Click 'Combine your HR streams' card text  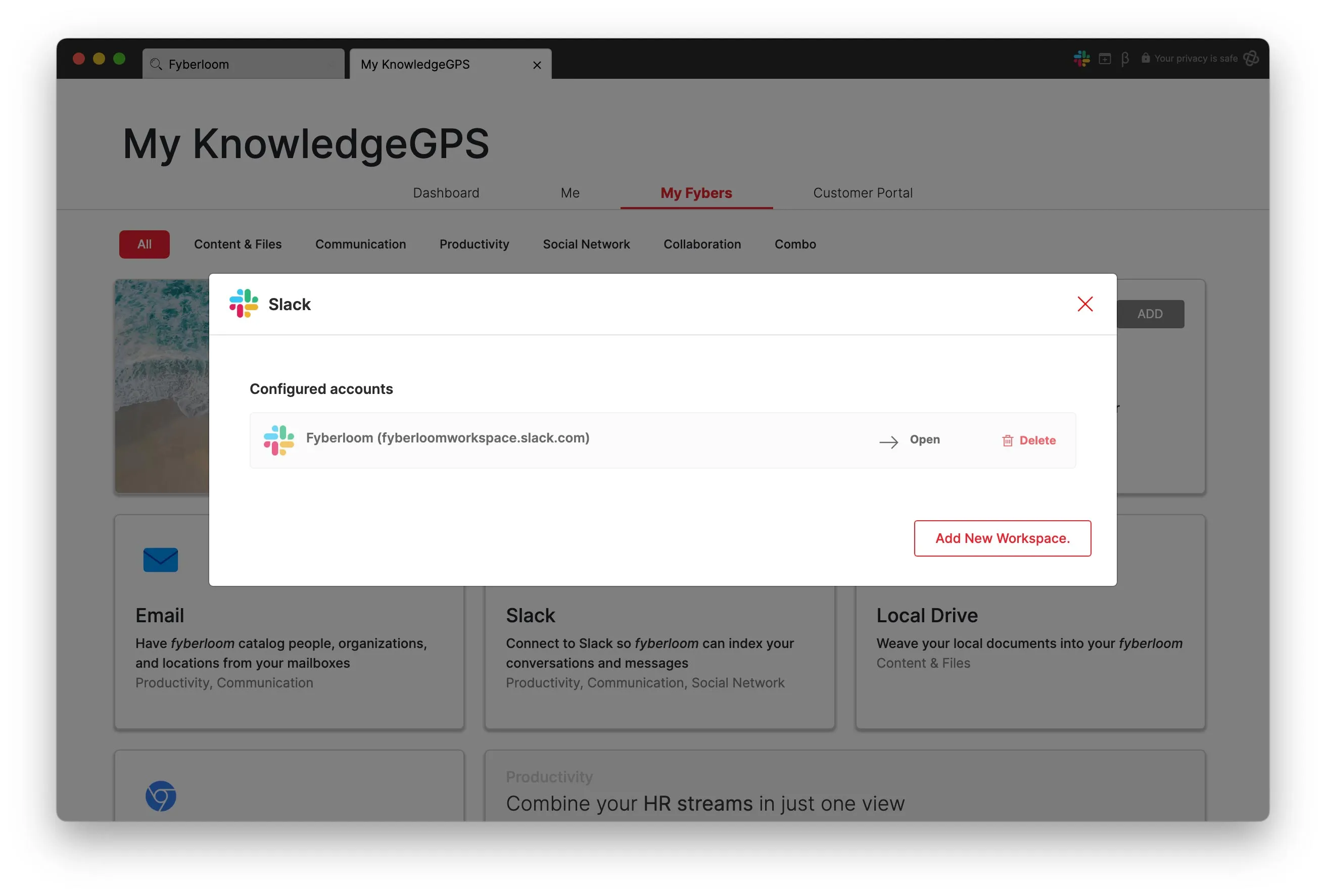(x=704, y=803)
